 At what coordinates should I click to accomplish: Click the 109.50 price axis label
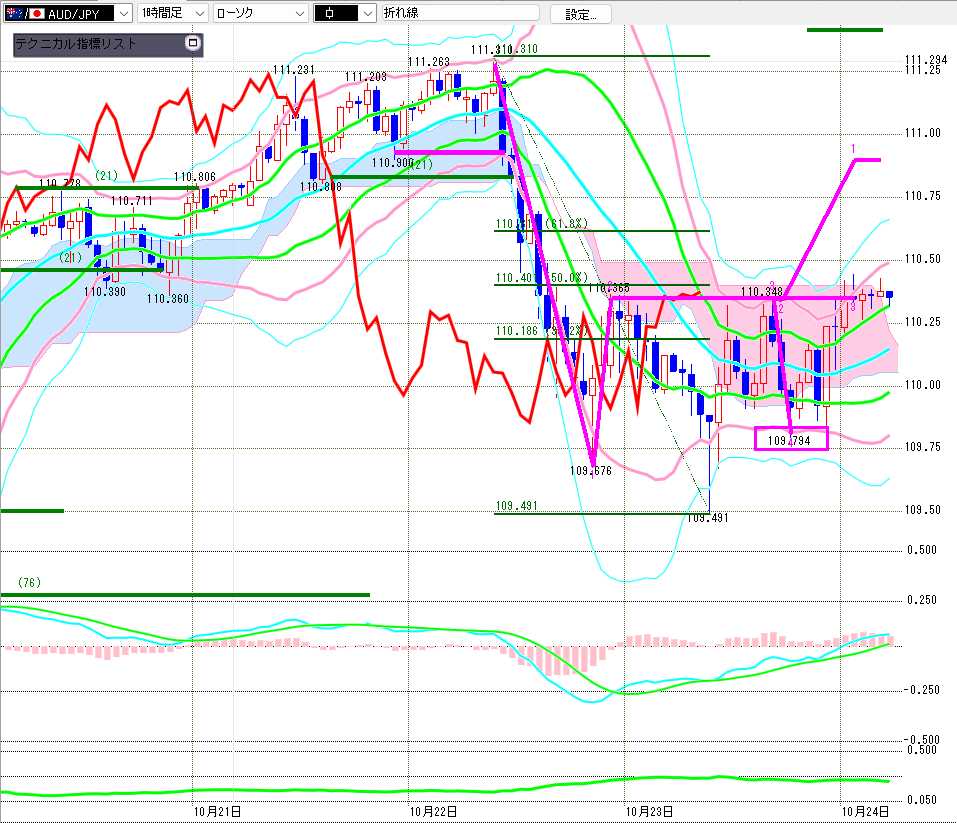coord(923,510)
